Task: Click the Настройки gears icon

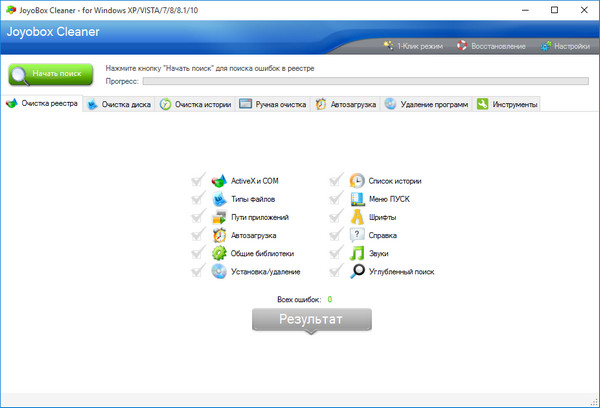Action: click(x=546, y=46)
